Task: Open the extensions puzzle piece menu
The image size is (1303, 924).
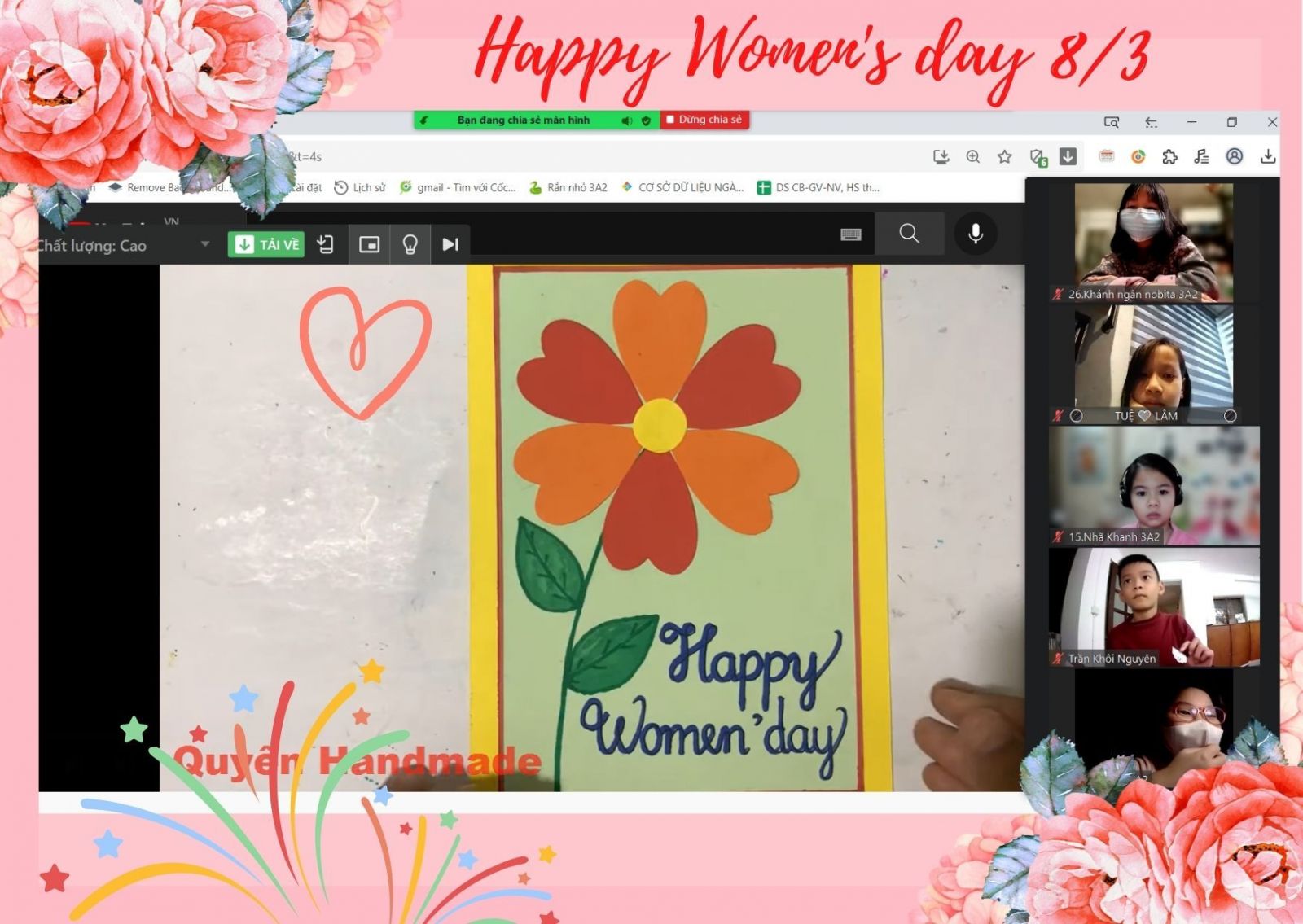Action: (x=1170, y=156)
